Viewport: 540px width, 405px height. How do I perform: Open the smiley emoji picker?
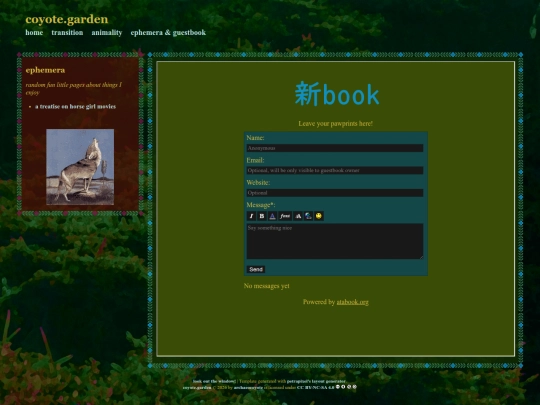point(319,216)
